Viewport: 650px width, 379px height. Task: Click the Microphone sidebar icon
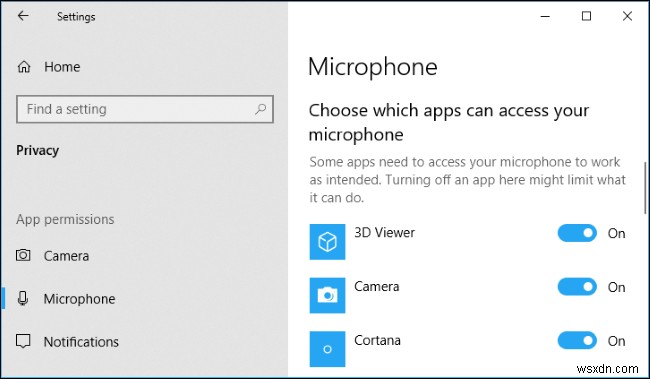click(23, 299)
